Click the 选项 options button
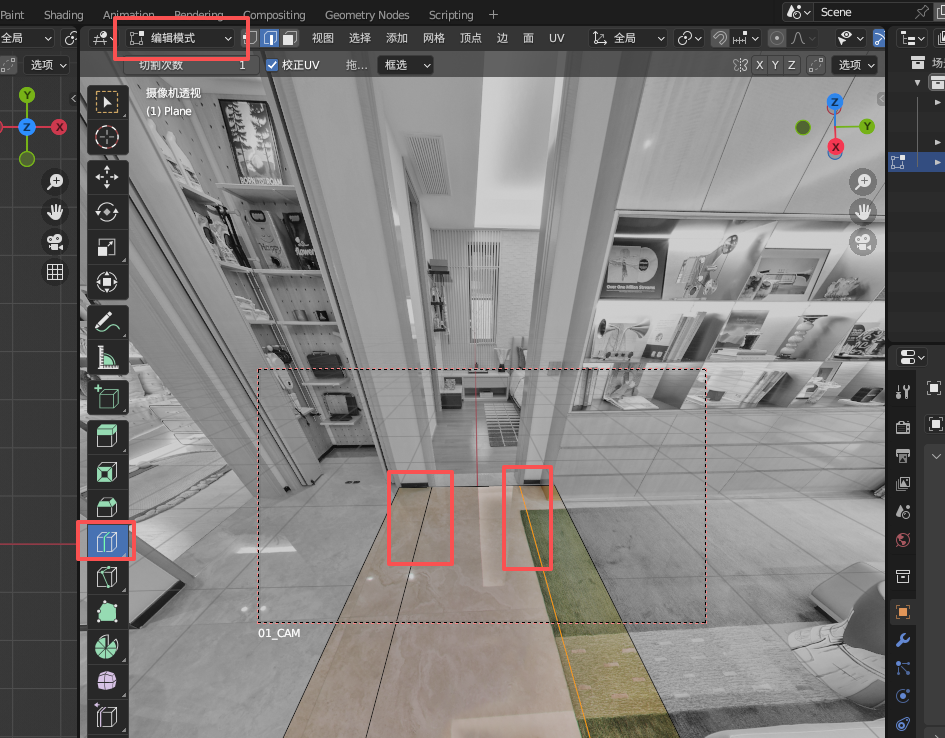The image size is (945, 738). (858, 65)
